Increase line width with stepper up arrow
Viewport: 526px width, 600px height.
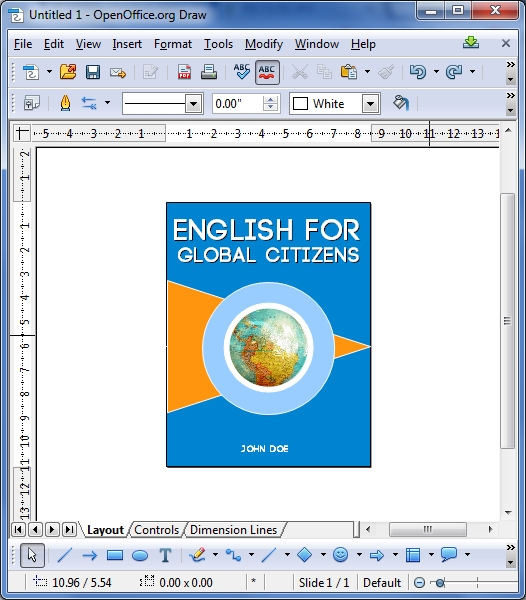271,99
